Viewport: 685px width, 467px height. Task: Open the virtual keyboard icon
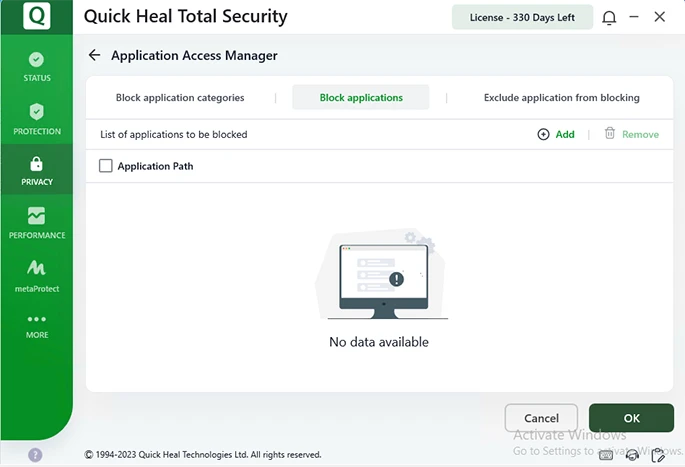tap(606, 455)
